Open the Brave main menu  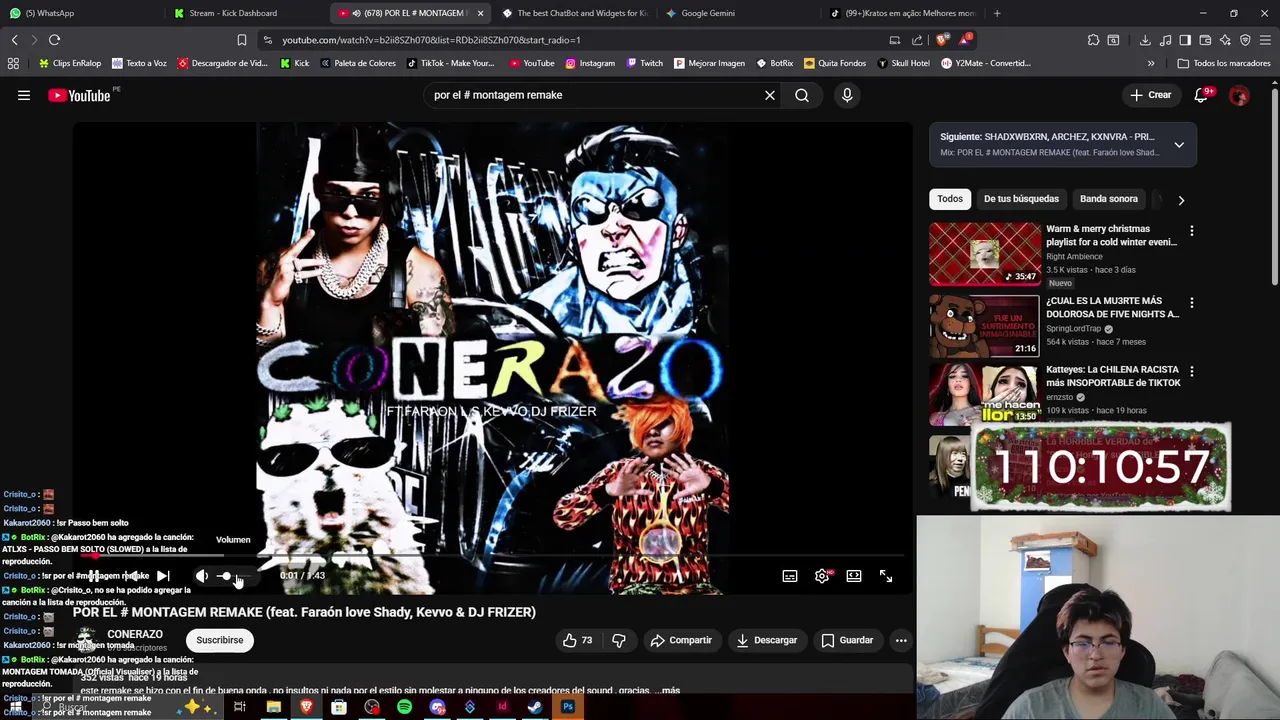tap(1265, 40)
